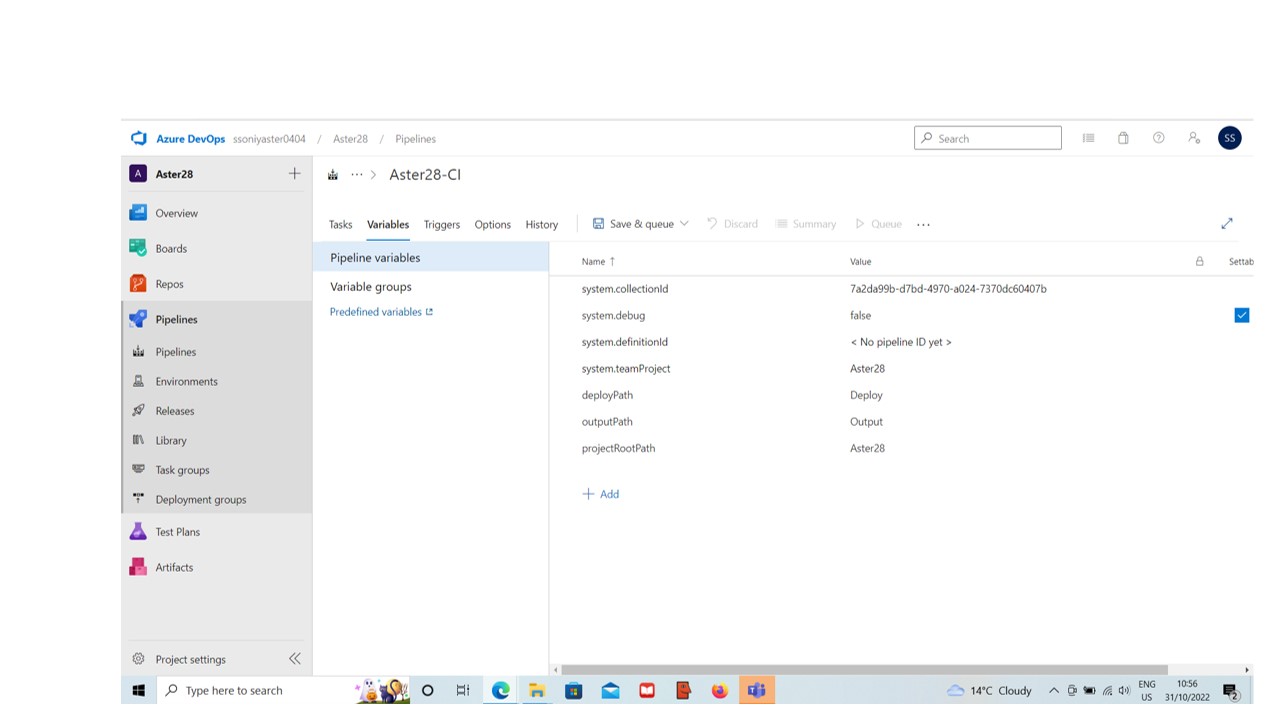Select Pipeline variables section
This screenshot has width=1280, height=720.
click(431, 257)
